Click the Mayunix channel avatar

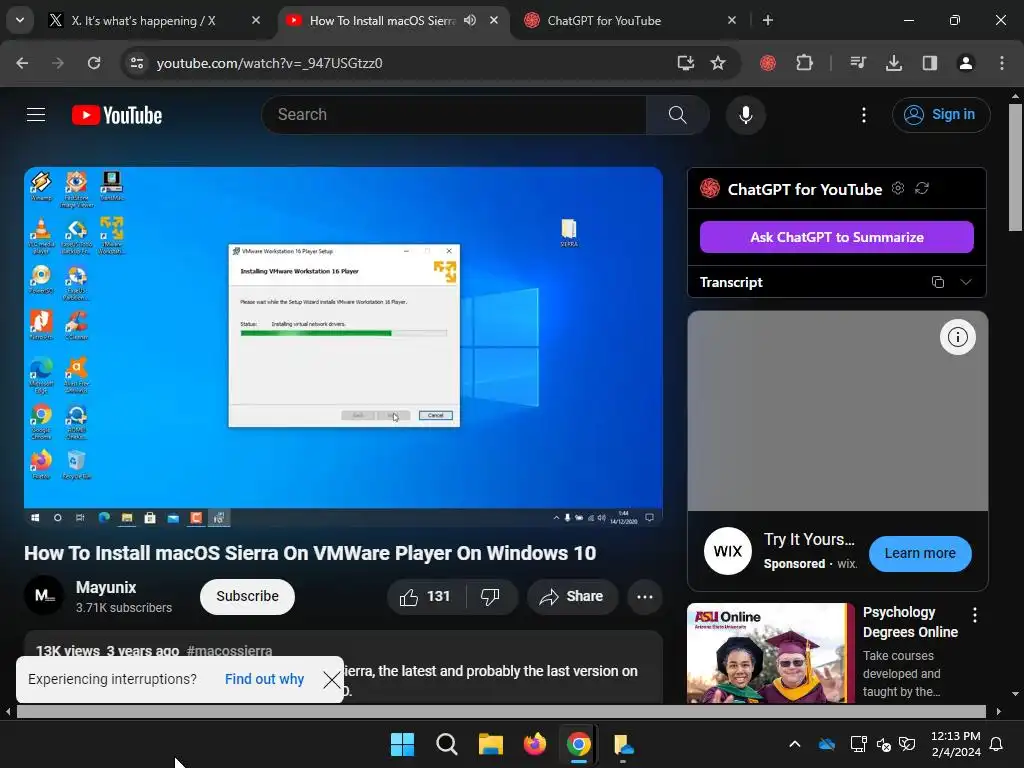(x=44, y=595)
